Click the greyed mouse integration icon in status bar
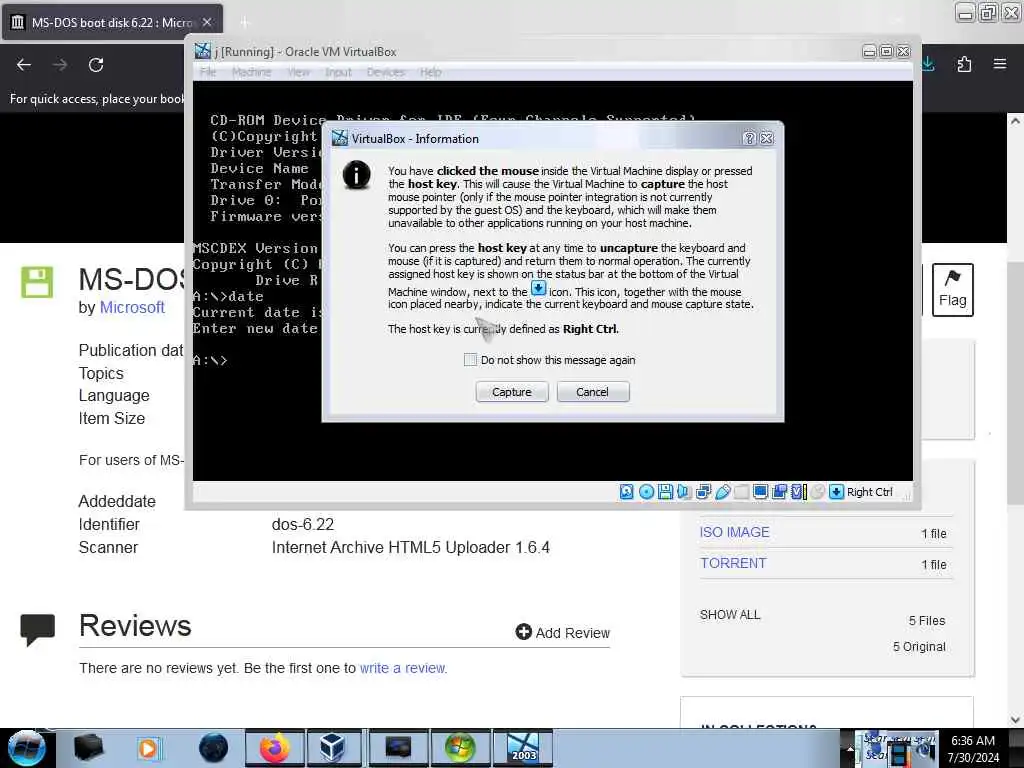 (x=818, y=492)
